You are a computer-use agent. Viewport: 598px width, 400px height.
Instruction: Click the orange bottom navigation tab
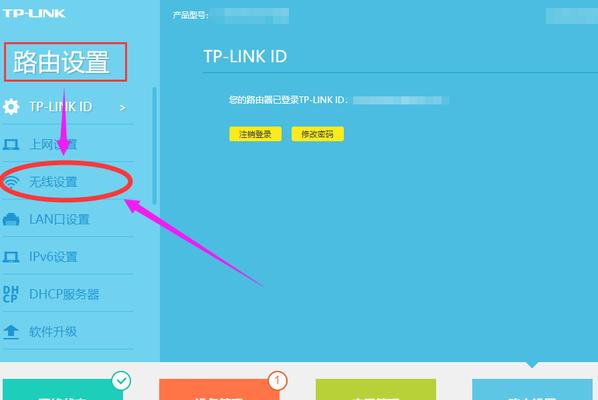(219, 389)
